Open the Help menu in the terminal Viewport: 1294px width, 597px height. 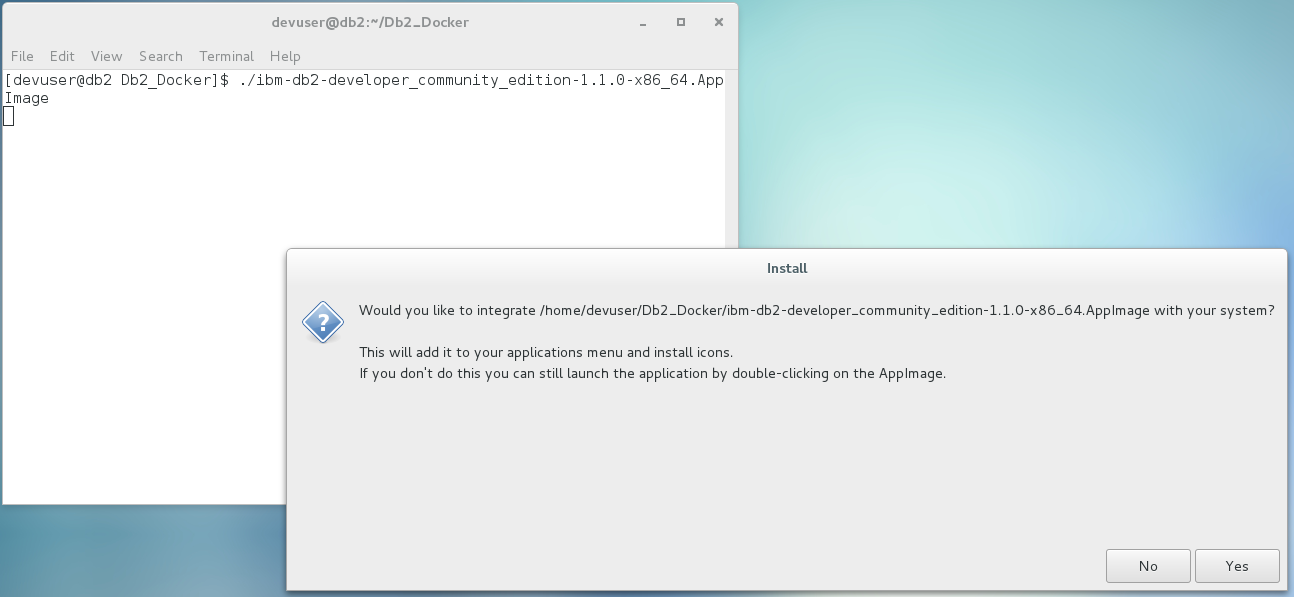[x=285, y=56]
